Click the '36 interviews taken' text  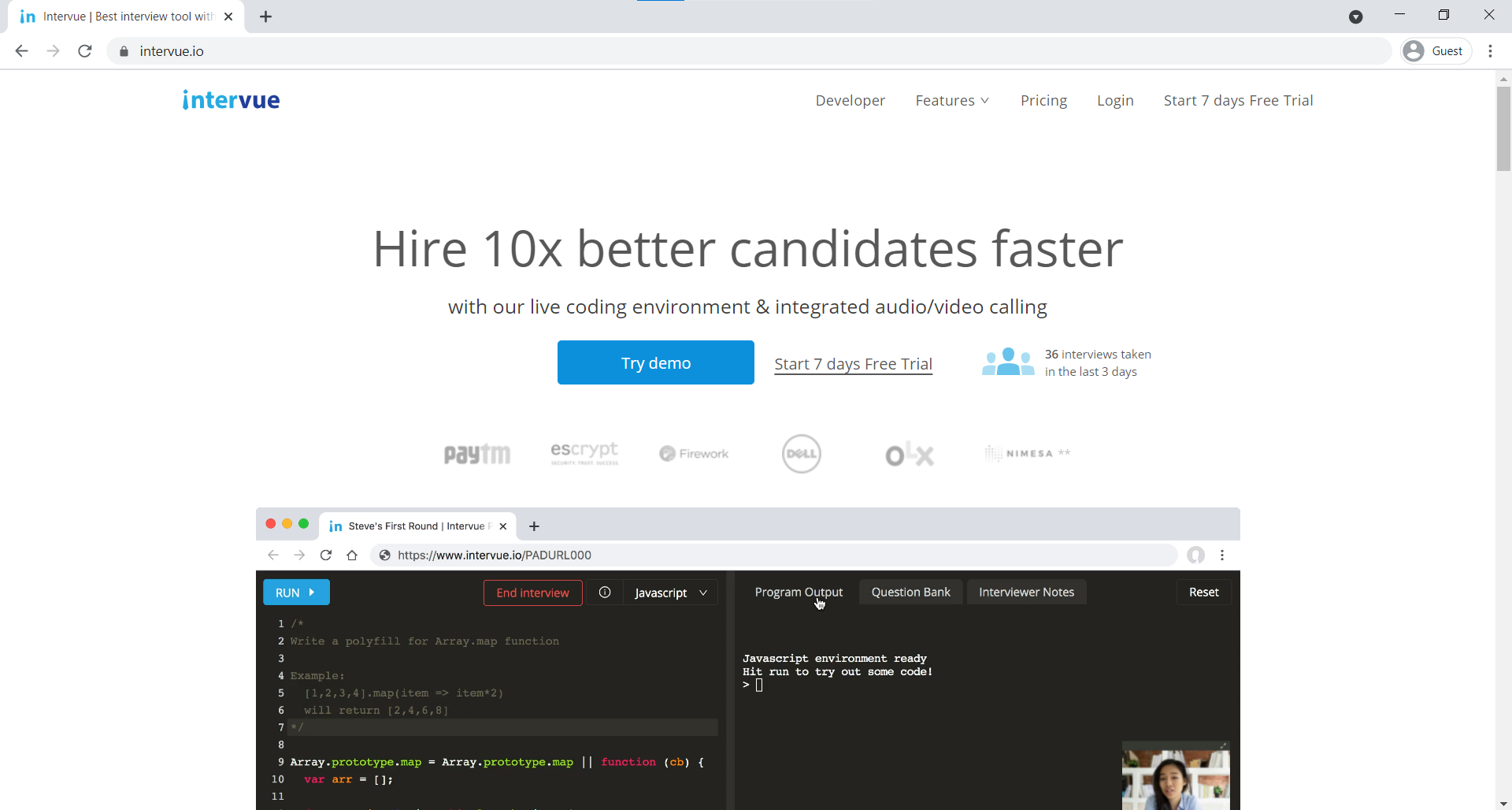tap(1098, 355)
